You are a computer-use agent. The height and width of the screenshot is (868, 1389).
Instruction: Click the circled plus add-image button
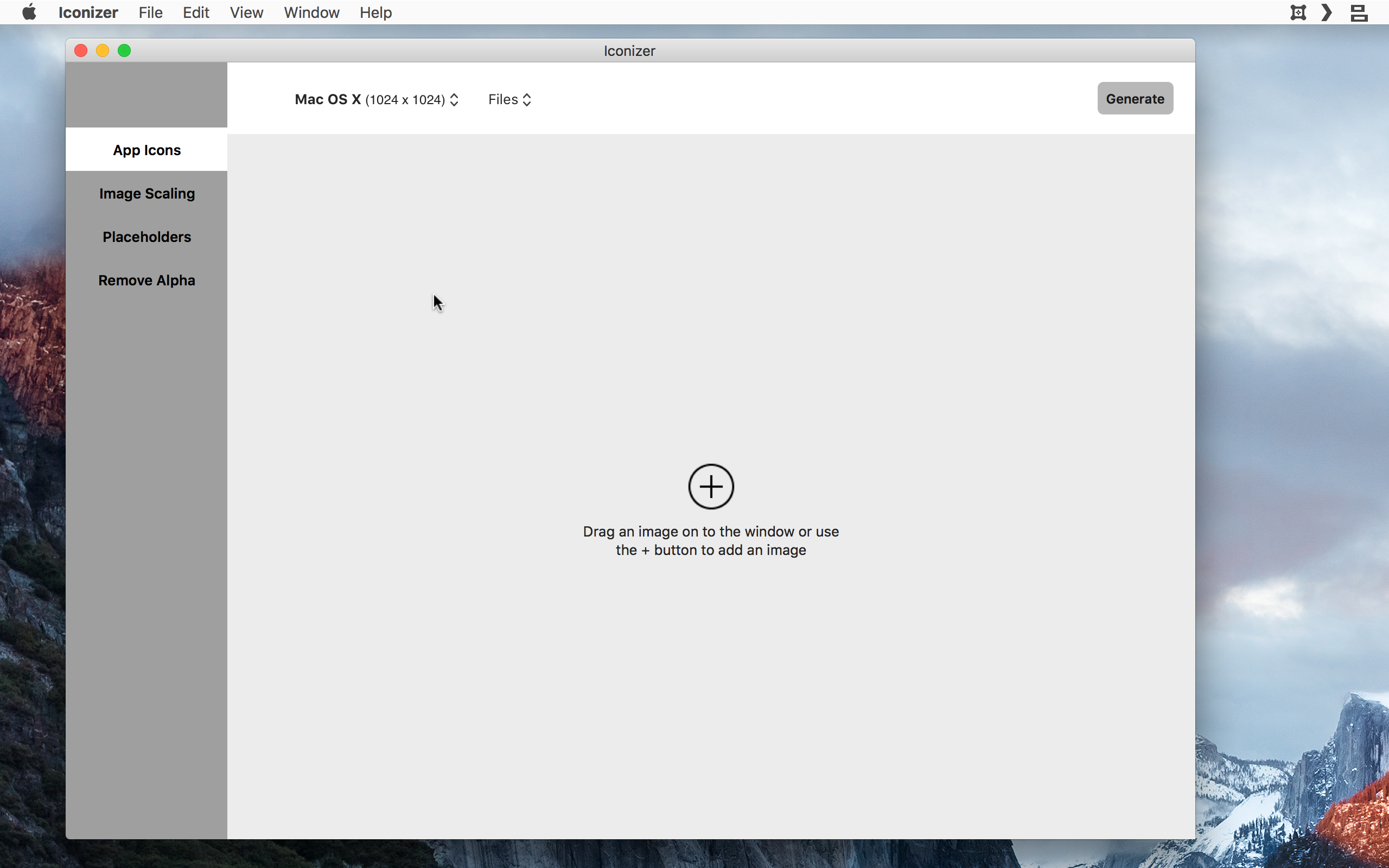711,486
